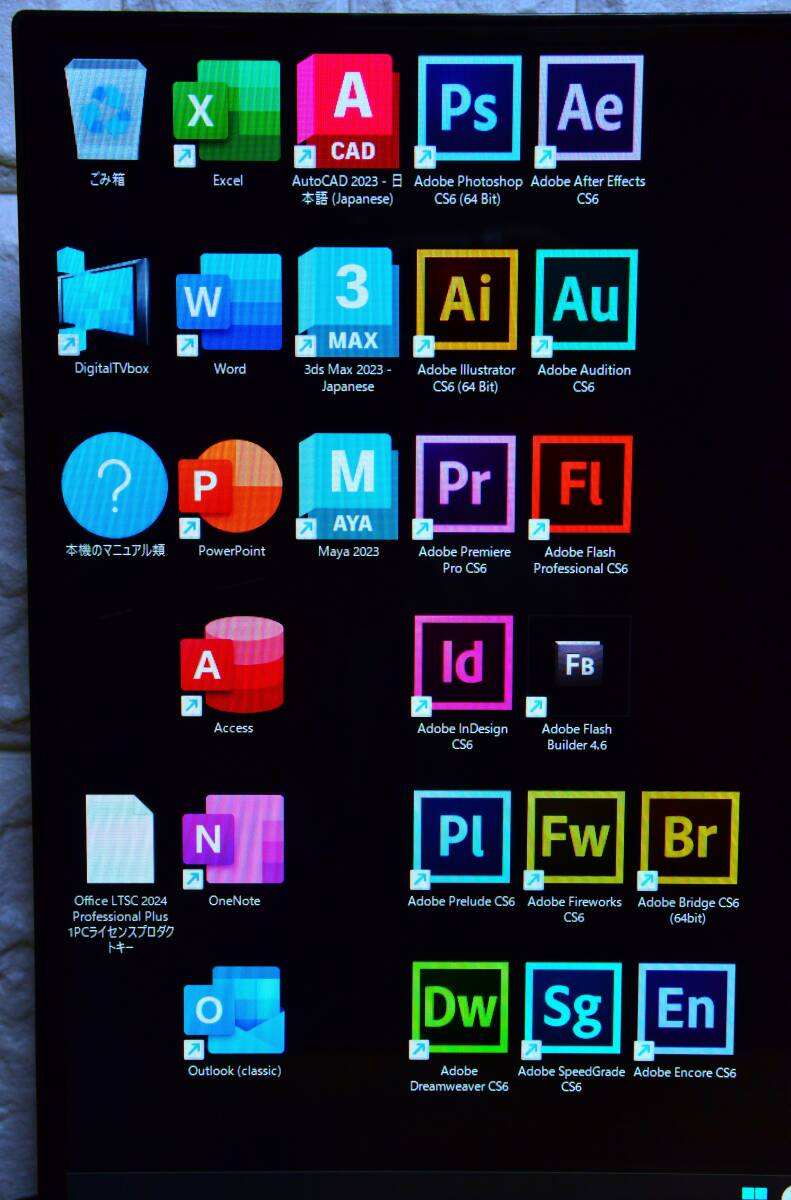The height and width of the screenshot is (1200, 791).
Task: Open Adobe Bridge CS6 (64bit) icon
Action: 689,839
